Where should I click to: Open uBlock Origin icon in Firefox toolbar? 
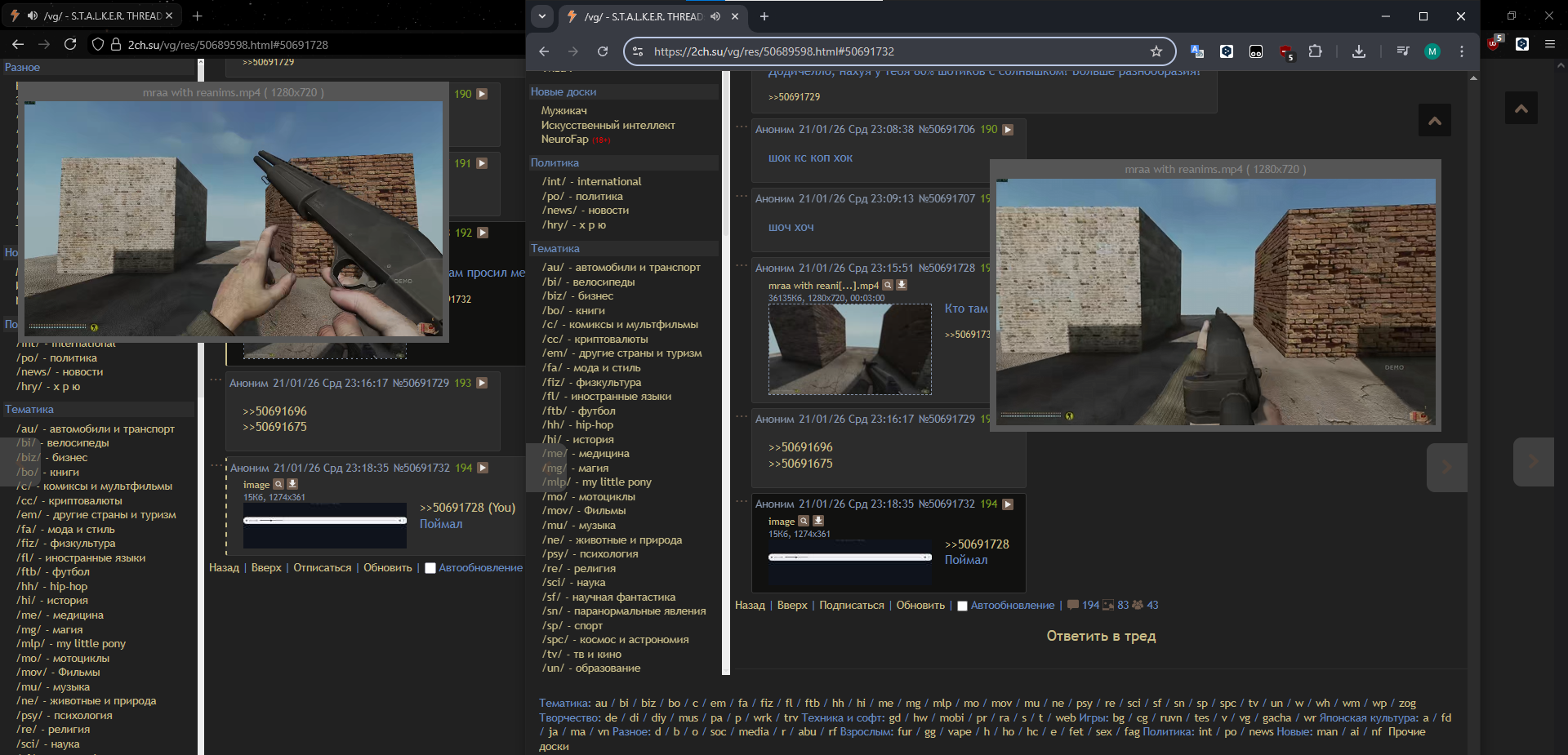1494,44
